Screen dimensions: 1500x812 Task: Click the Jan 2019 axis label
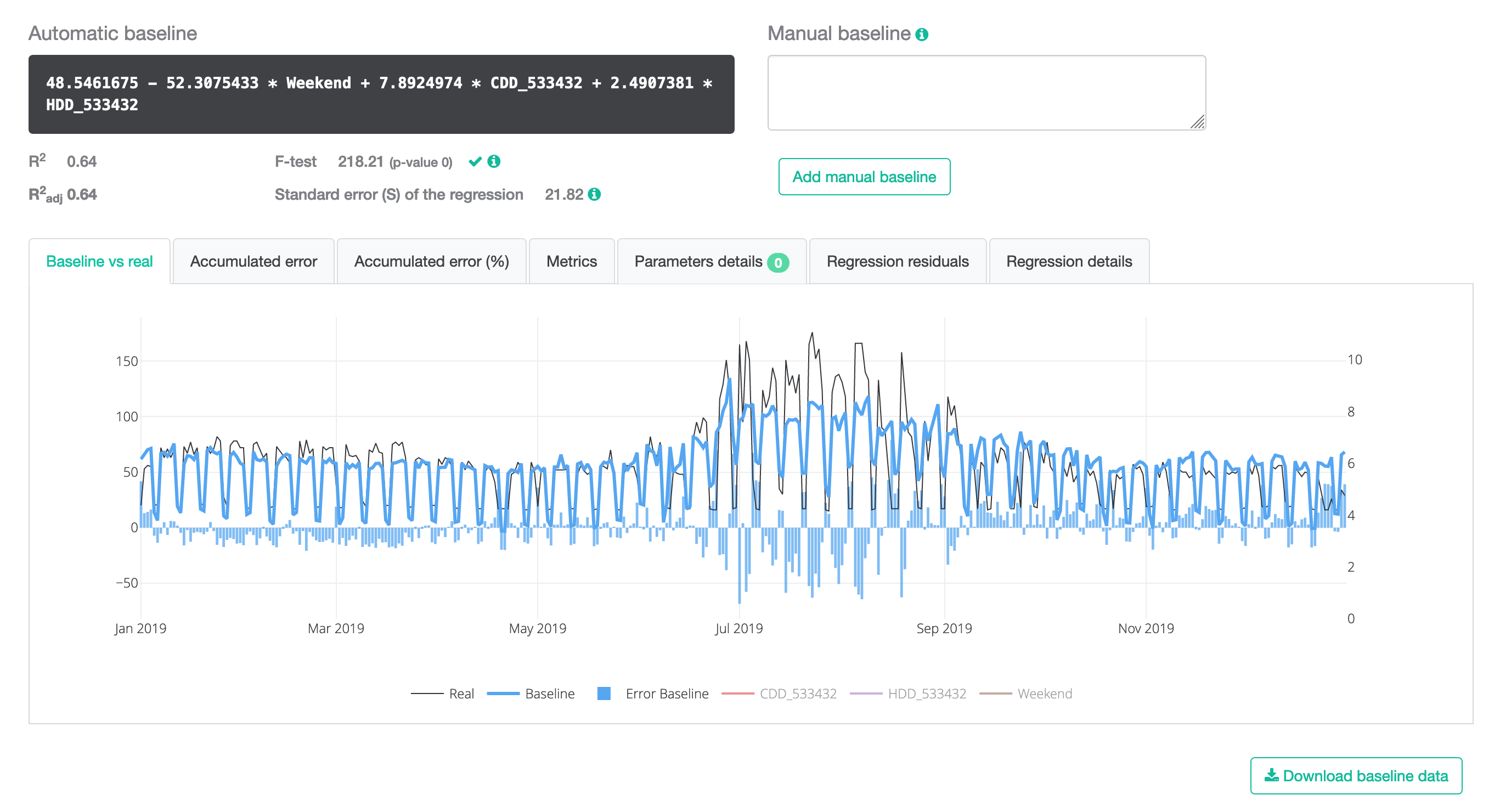point(140,628)
